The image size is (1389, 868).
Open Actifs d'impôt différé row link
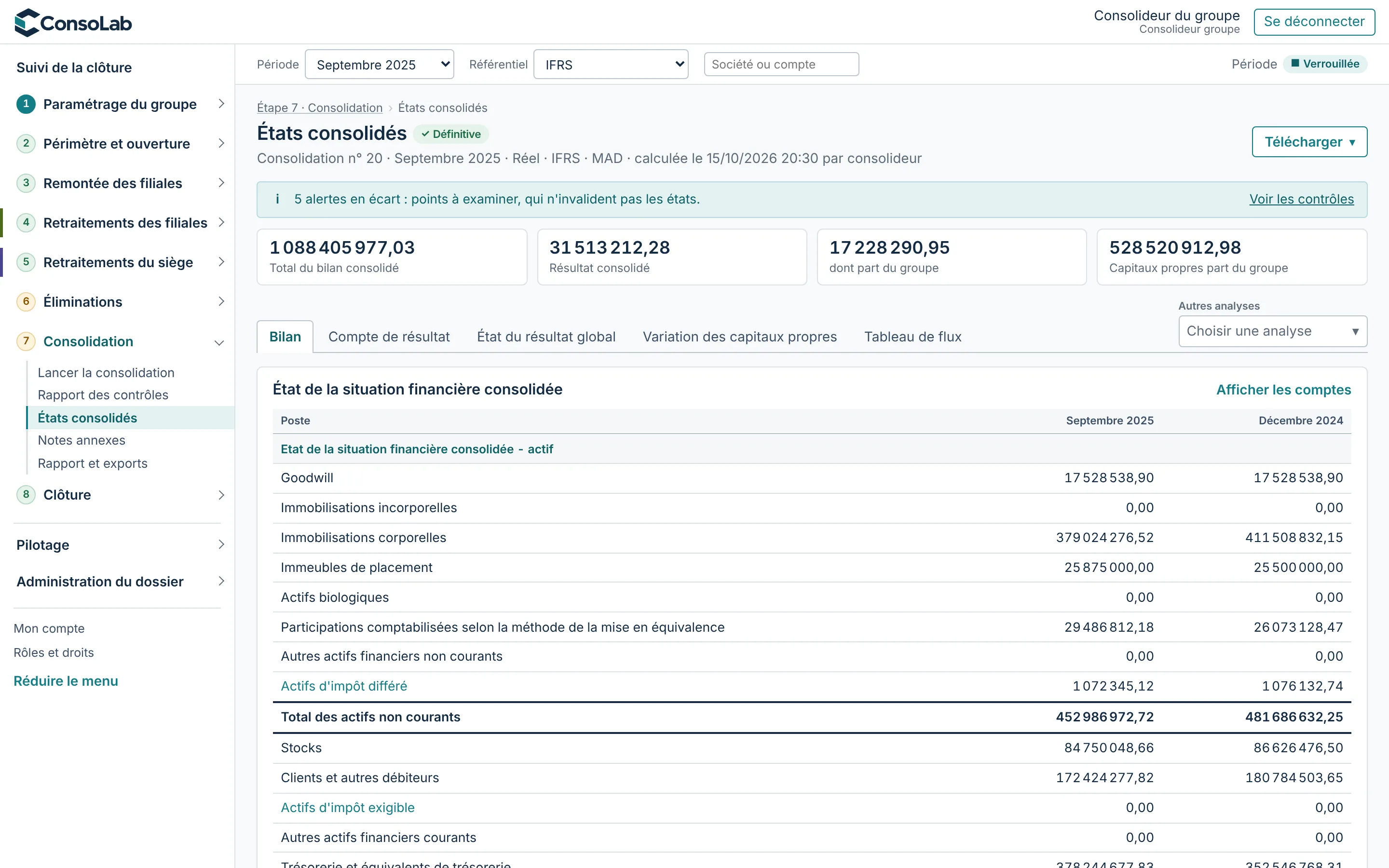[x=344, y=686]
